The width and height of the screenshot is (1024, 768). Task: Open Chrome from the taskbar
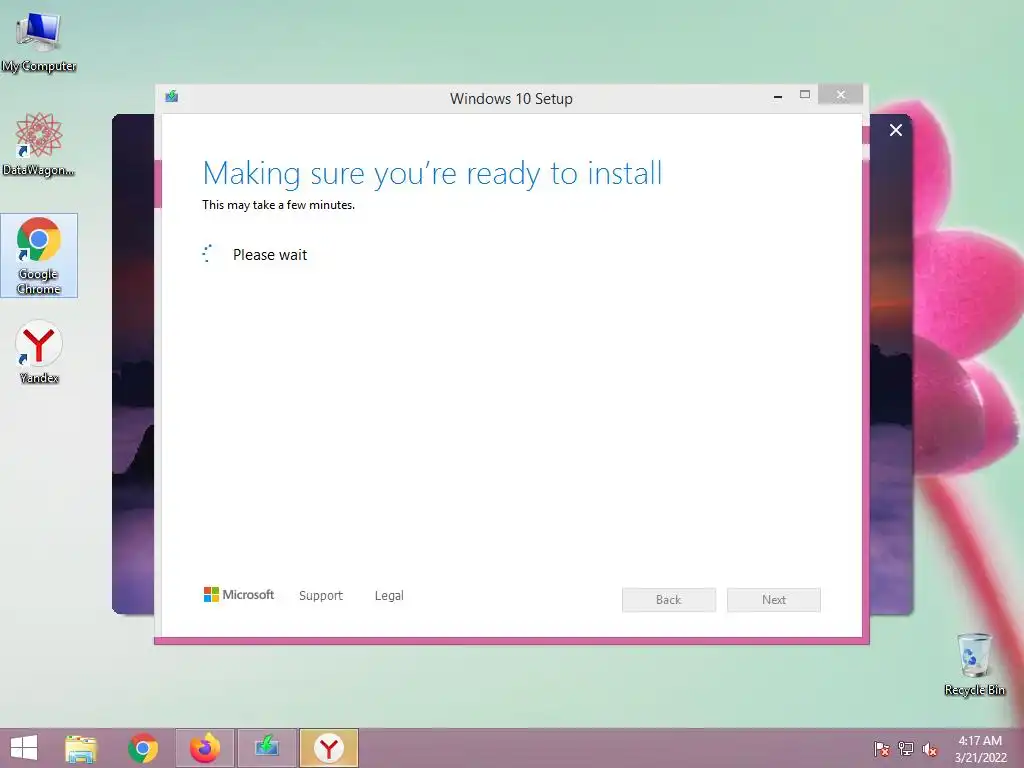143,748
